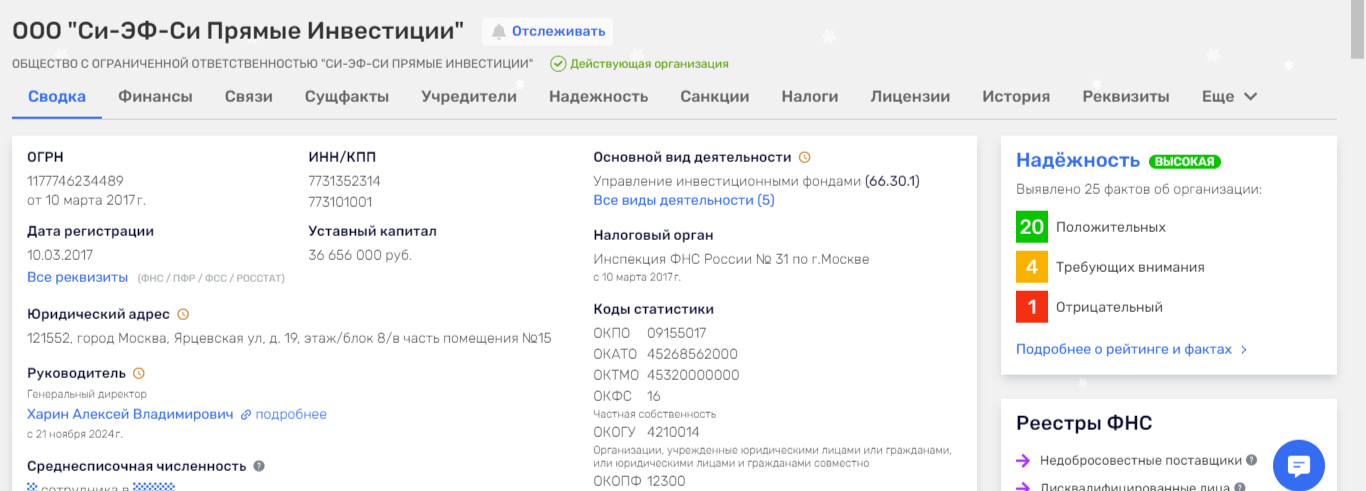Click the ОКОГУ code 4210014
This screenshot has height=491, width=1366.
pos(673,432)
